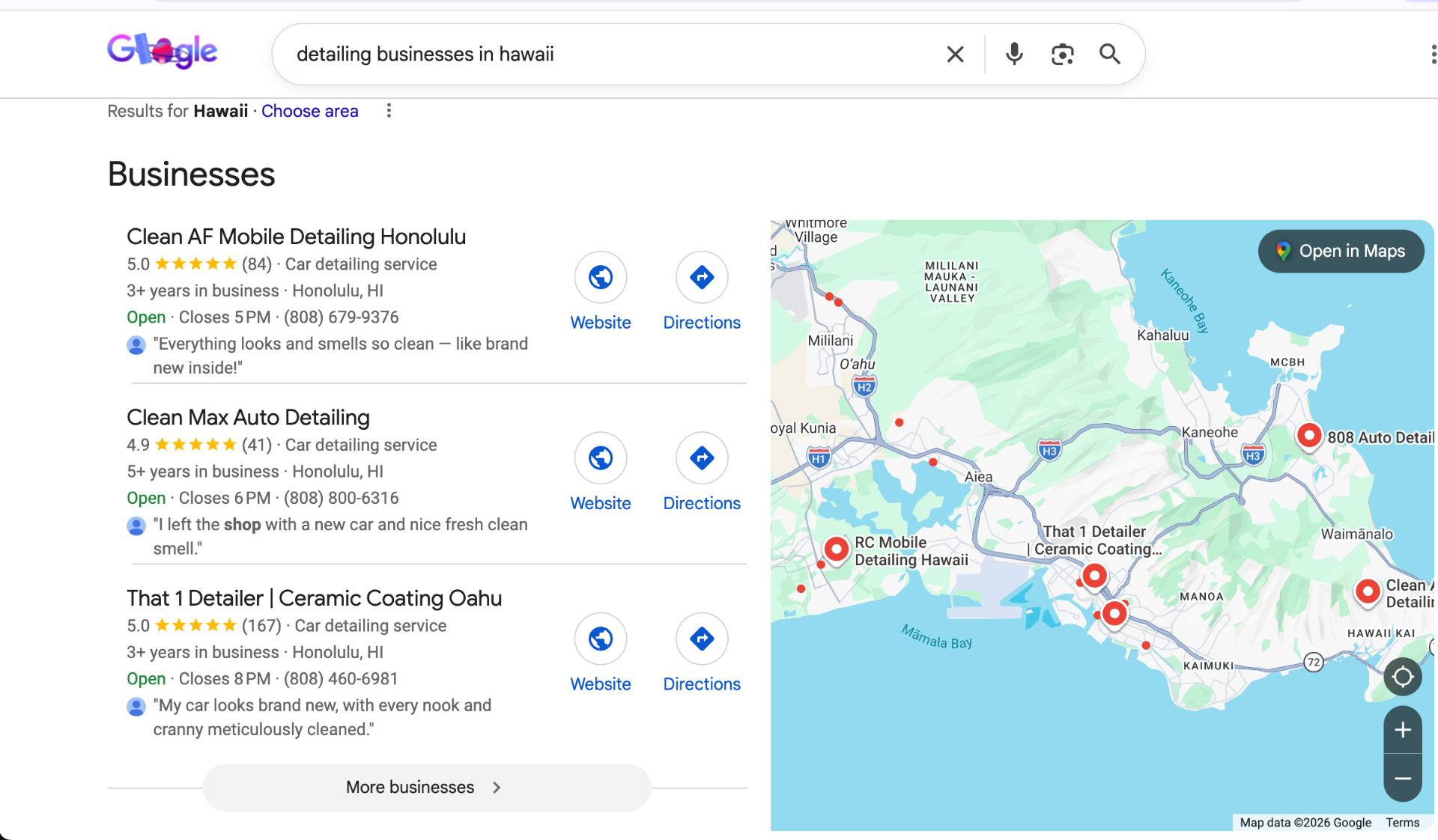Click the 5.0 star rating with (84) reviews
Screen dimensions: 1438x840
click(x=199, y=264)
